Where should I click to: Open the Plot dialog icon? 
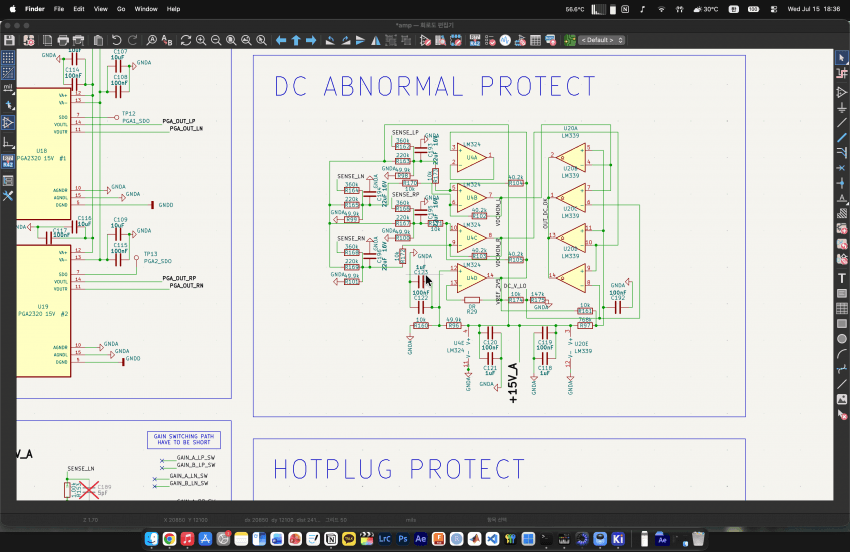click(78, 40)
